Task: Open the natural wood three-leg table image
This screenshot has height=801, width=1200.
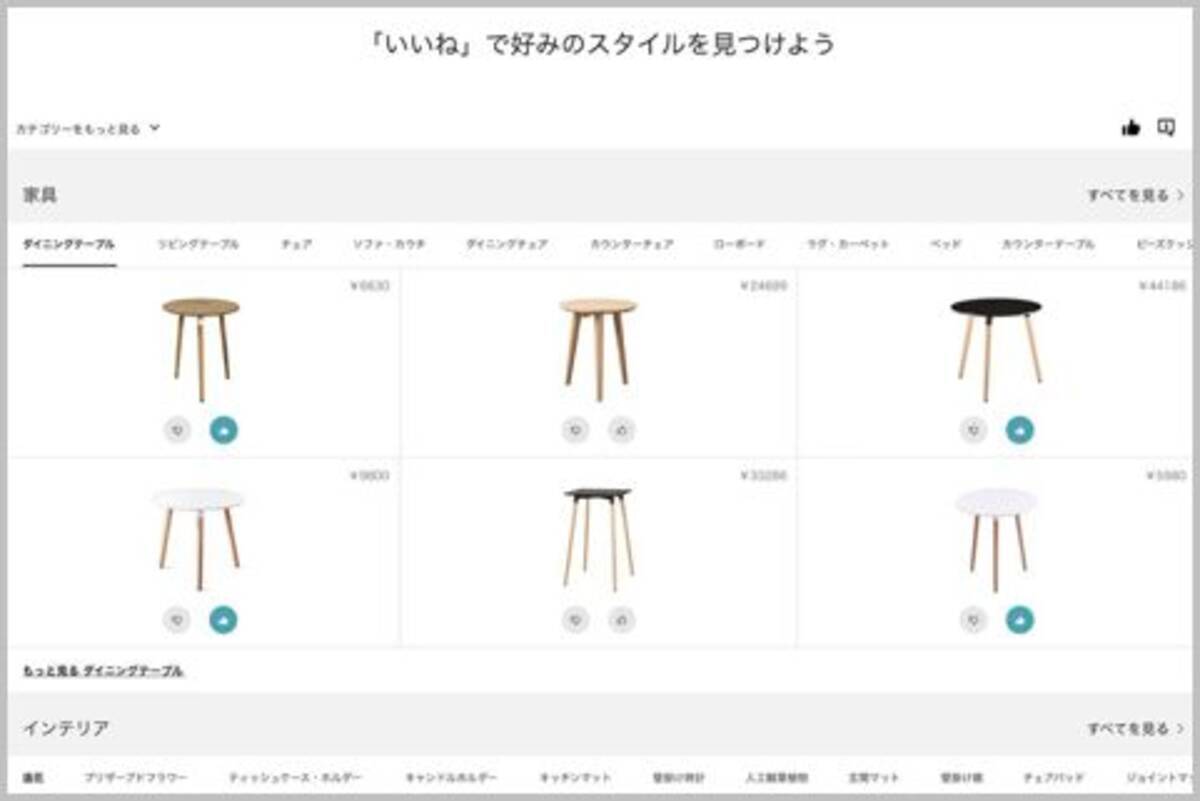Action: tap(598, 349)
